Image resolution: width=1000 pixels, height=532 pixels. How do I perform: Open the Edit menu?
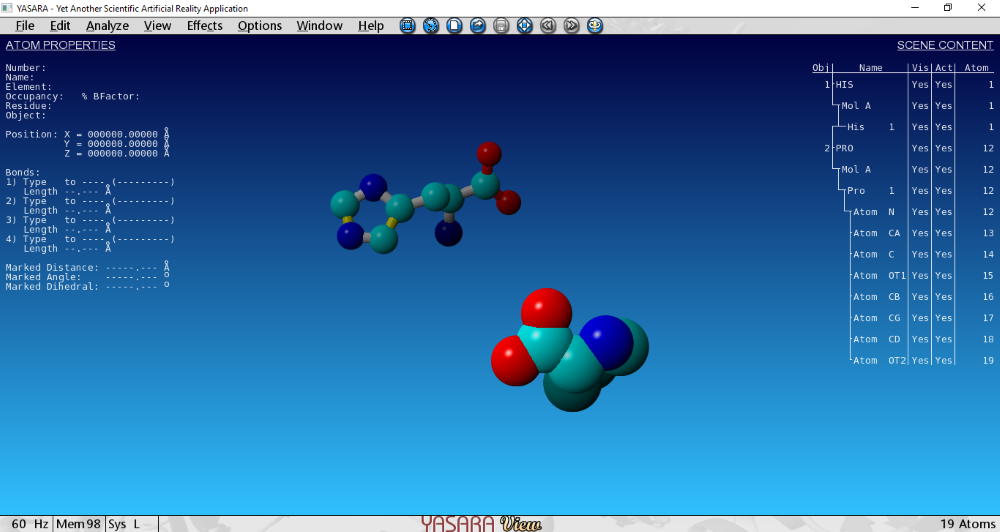(x=60, y=26)
